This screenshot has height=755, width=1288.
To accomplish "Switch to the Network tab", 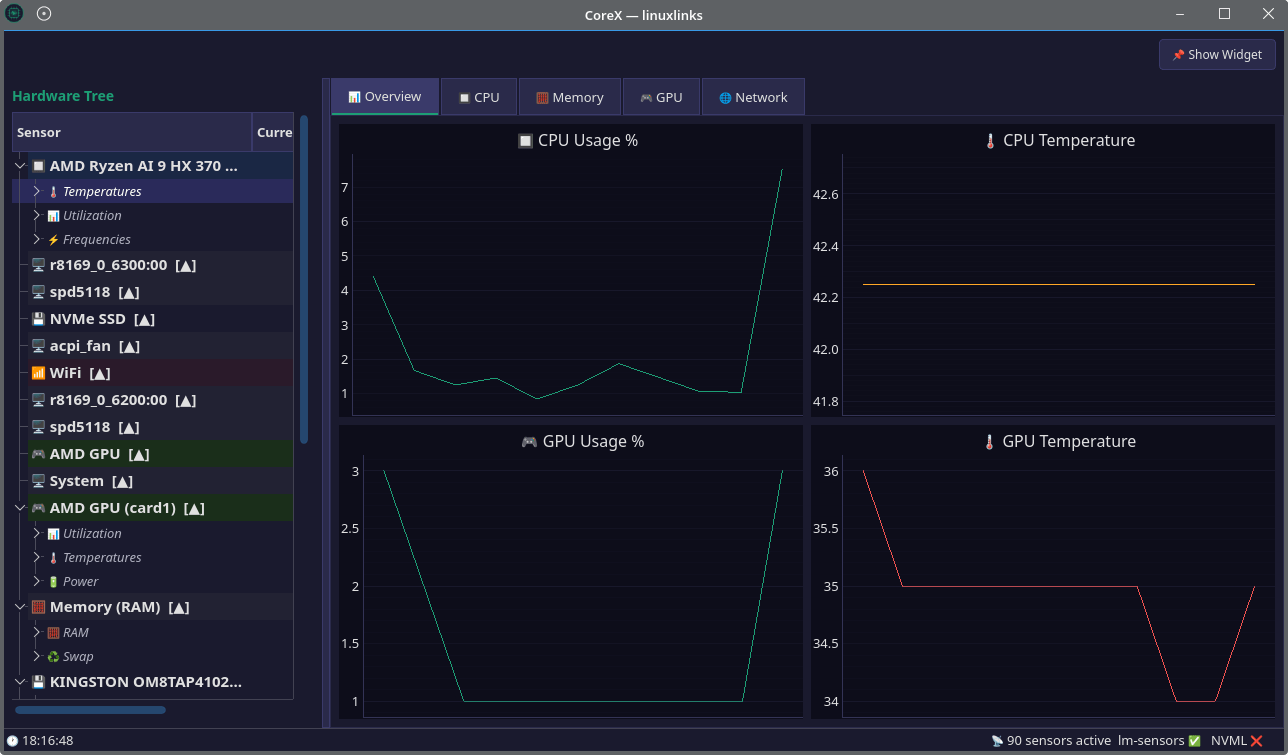I will pyautogui.click(x=753, y=97).
